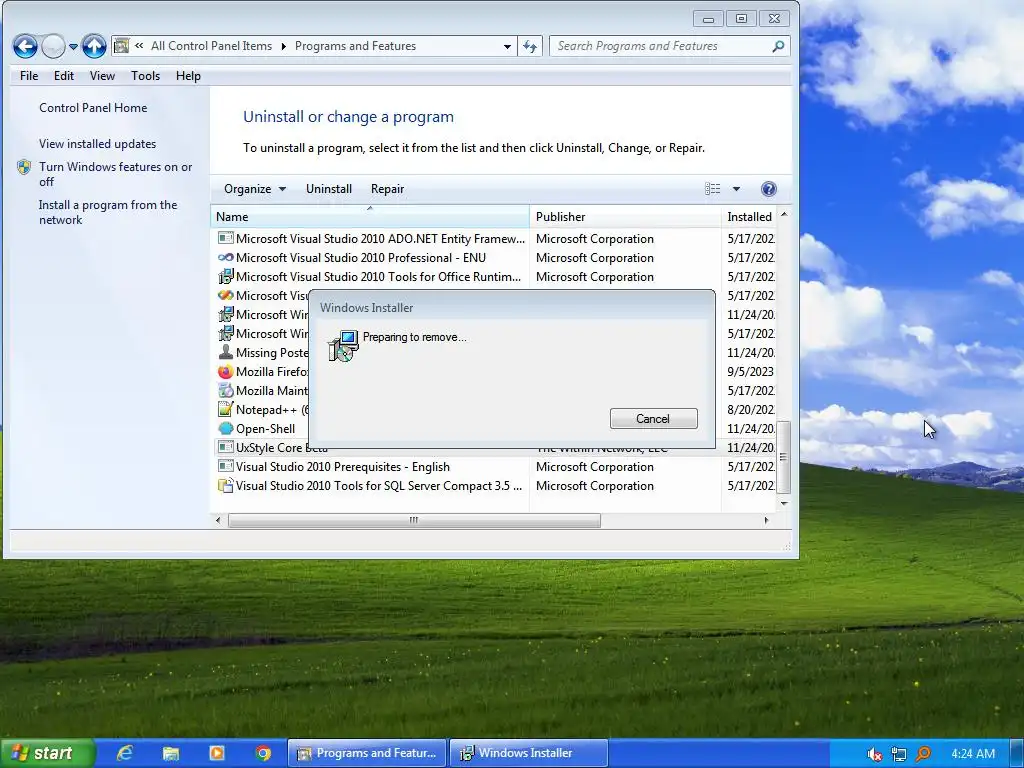Click the horizontal scroll right arrow
This screenshot has height=768, width=1024.
tap(766, 520)
